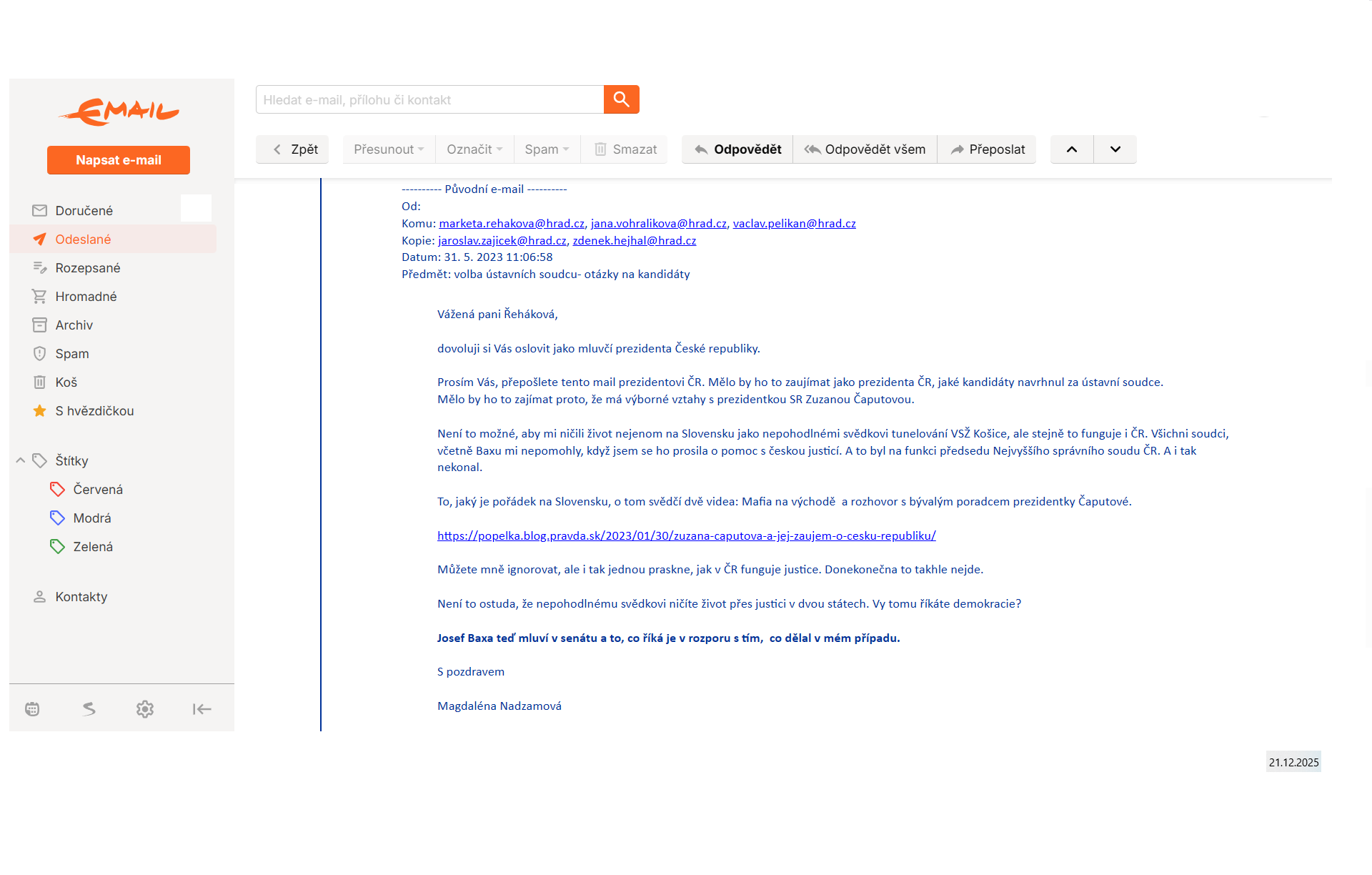1372x875 pixels.
Task: Click the orange search magnifier button
Action: tap(621, 99)
